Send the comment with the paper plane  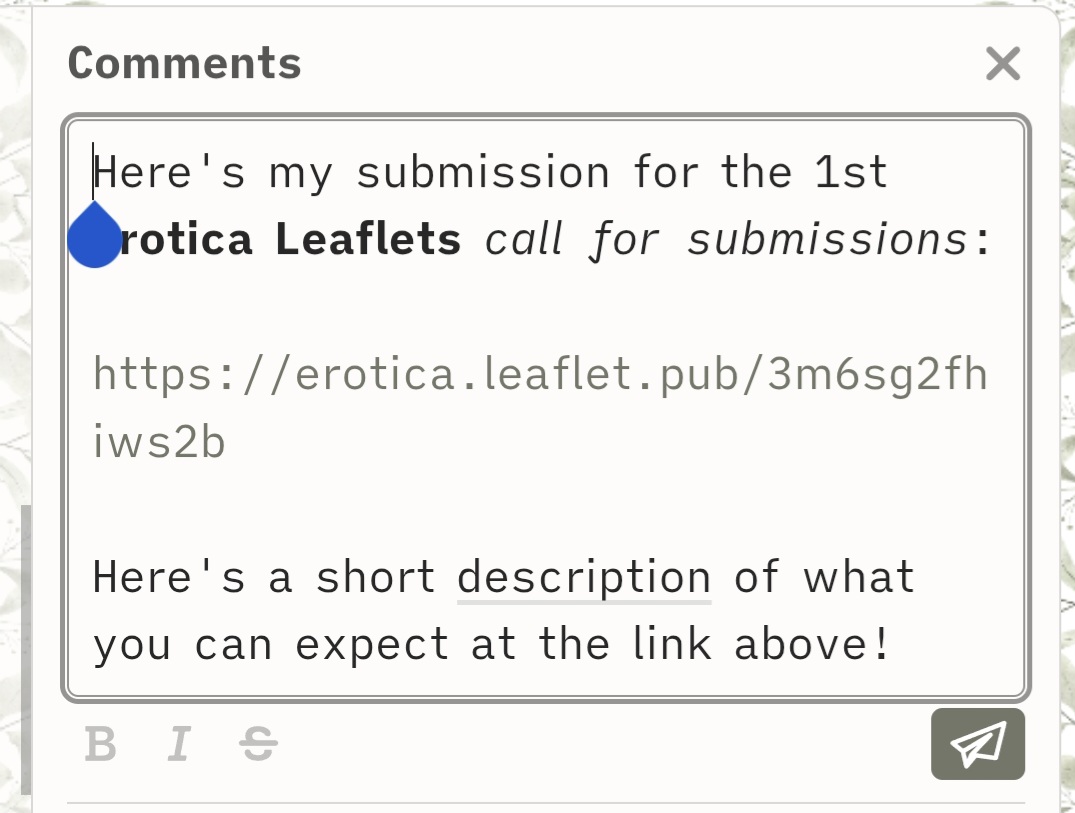tap(977, 744)
